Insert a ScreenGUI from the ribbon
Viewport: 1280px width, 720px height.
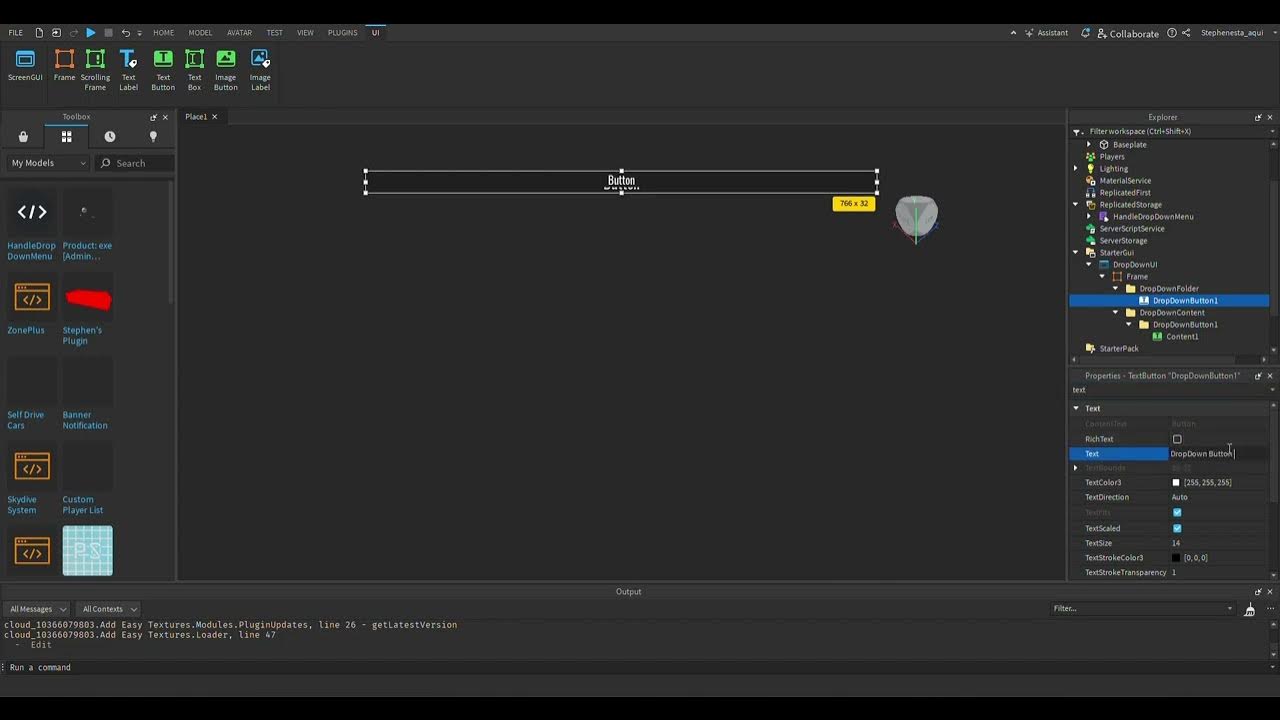(x=25, y=66)
